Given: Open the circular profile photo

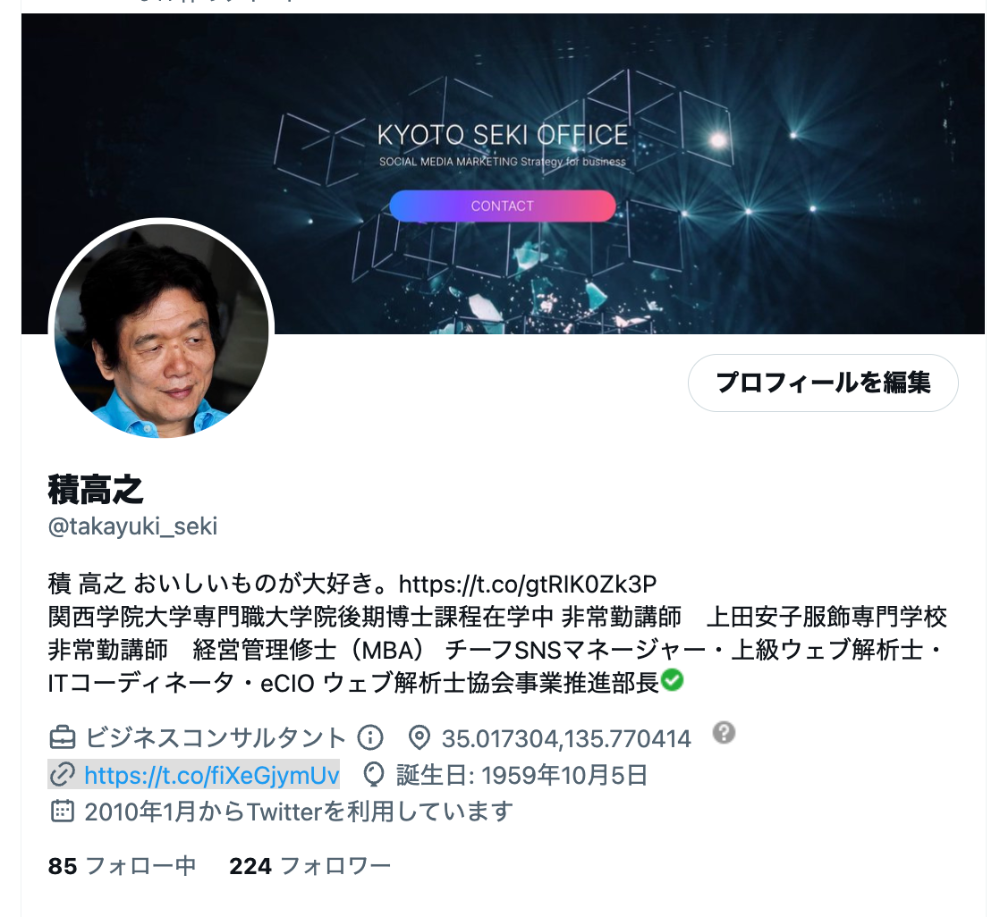Looking at the screenshot, I should coord(161,331).
